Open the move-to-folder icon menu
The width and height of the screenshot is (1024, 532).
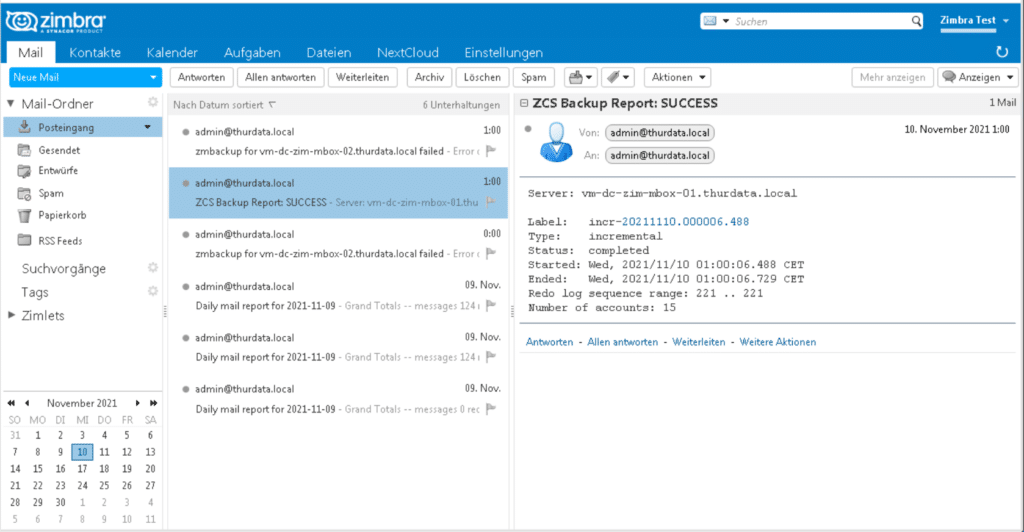coord(580,77)
